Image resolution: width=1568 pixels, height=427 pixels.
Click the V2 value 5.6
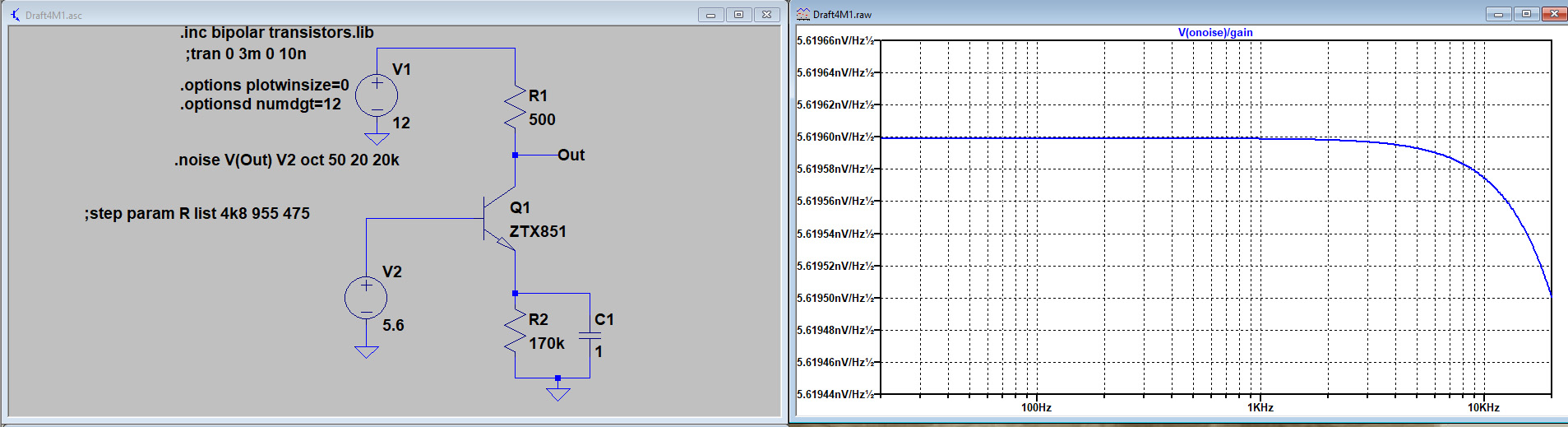click(393, 325)
